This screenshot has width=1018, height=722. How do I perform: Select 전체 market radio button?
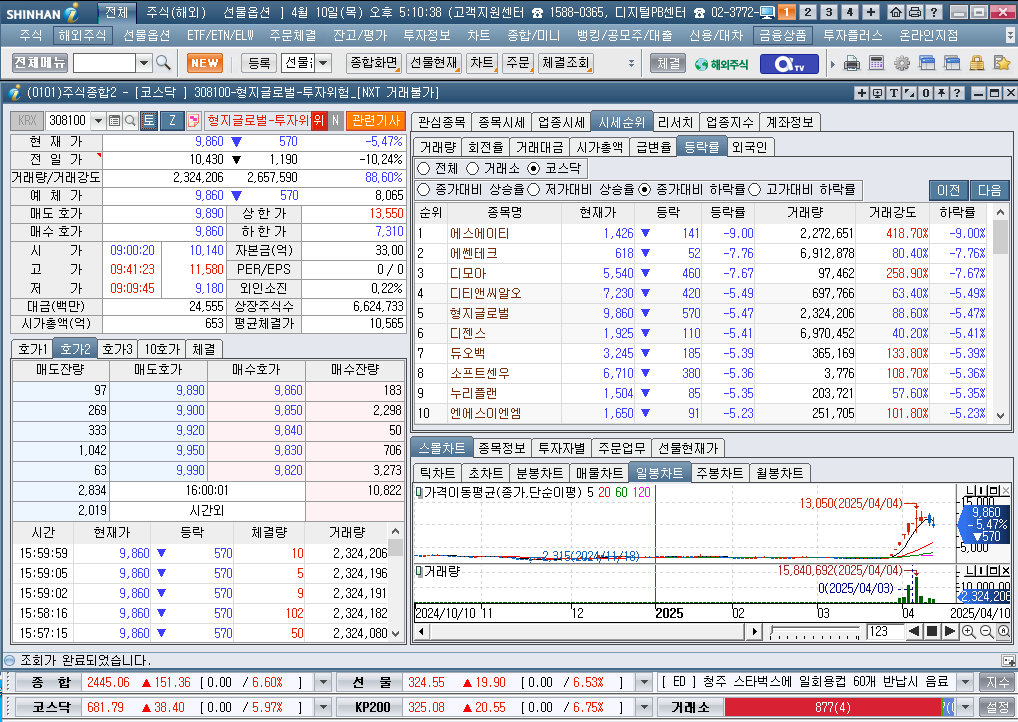[x=424, y=169]
